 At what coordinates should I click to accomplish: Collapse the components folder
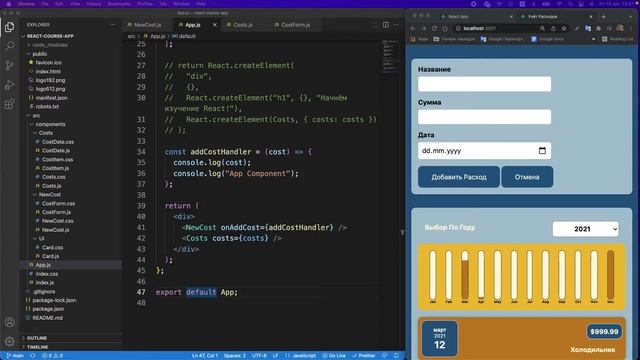pos(50,124)
